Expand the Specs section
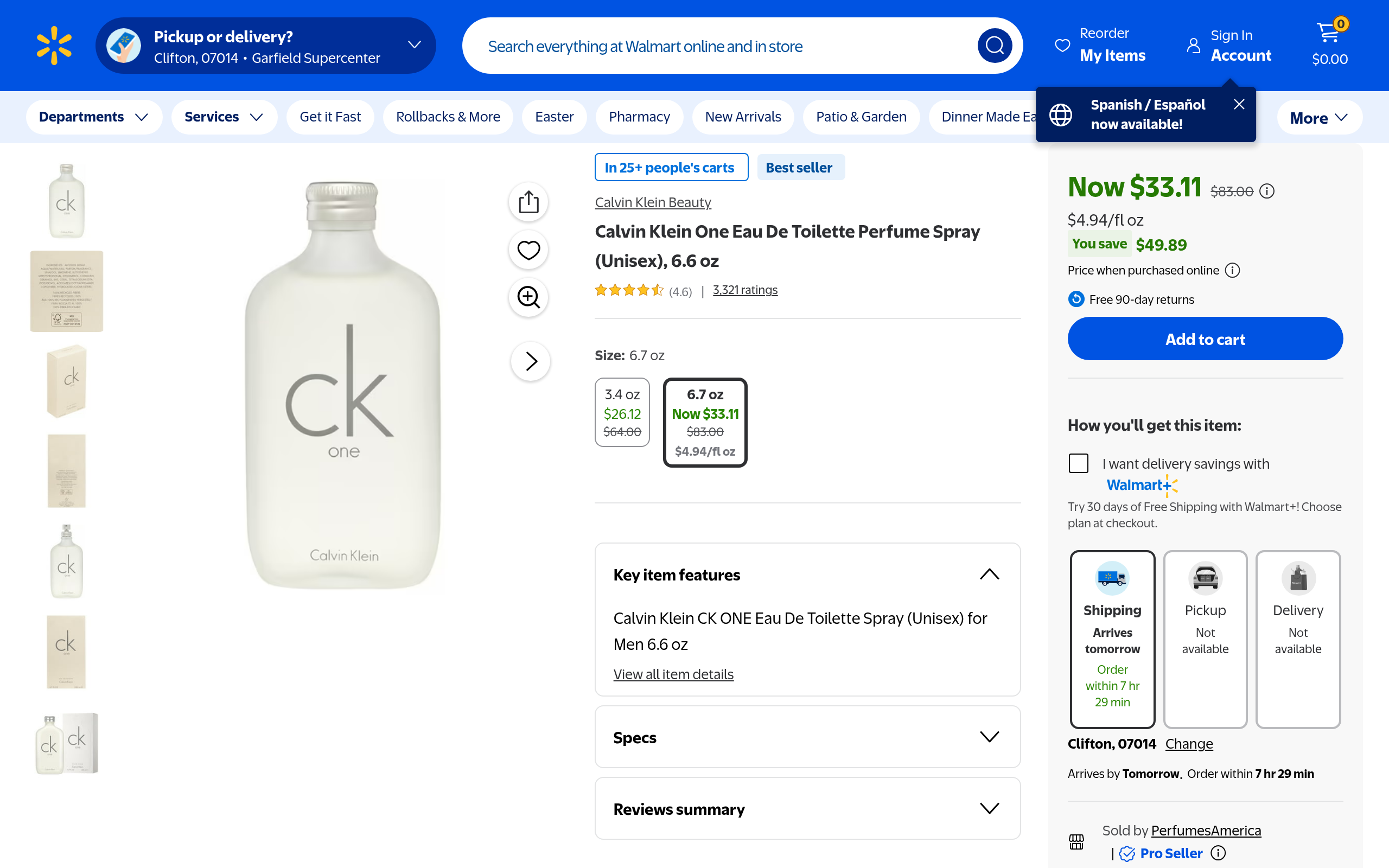The height and width of the screenshot is (868, 1389). (807, 737)
